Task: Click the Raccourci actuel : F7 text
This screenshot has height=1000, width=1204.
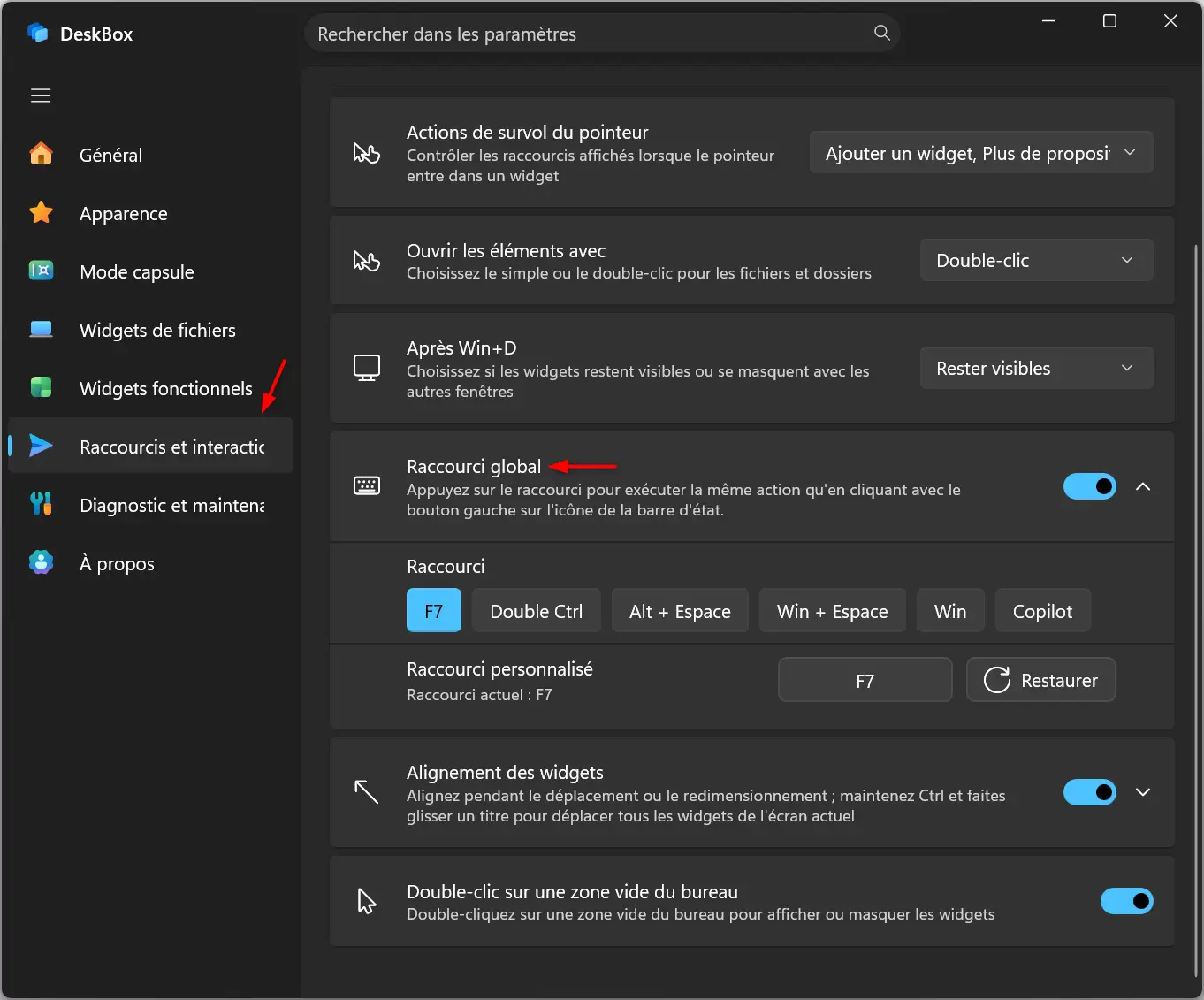Action: point(479,694)
